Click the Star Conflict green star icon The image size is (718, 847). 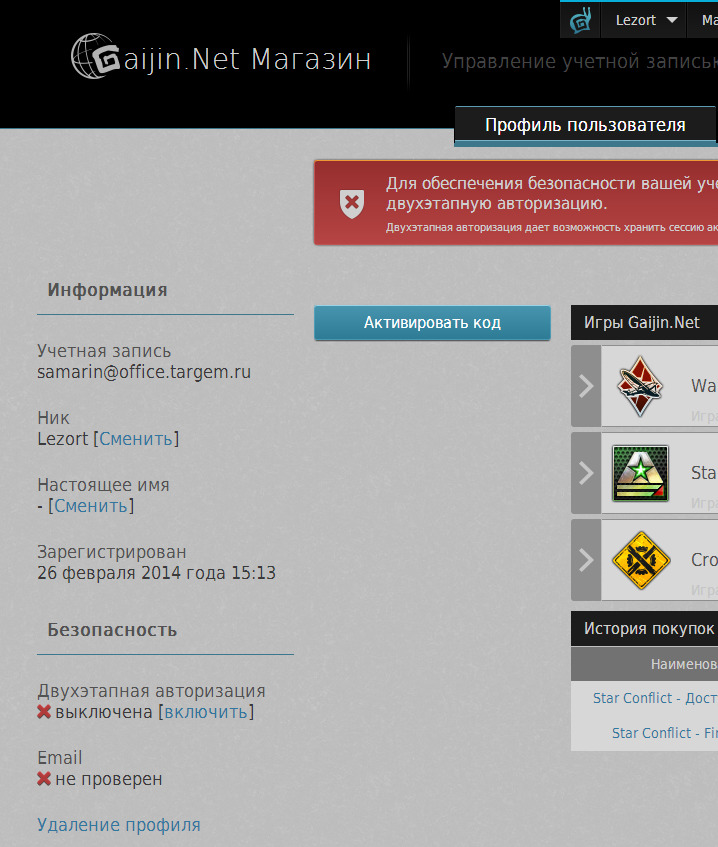[640, 473]
